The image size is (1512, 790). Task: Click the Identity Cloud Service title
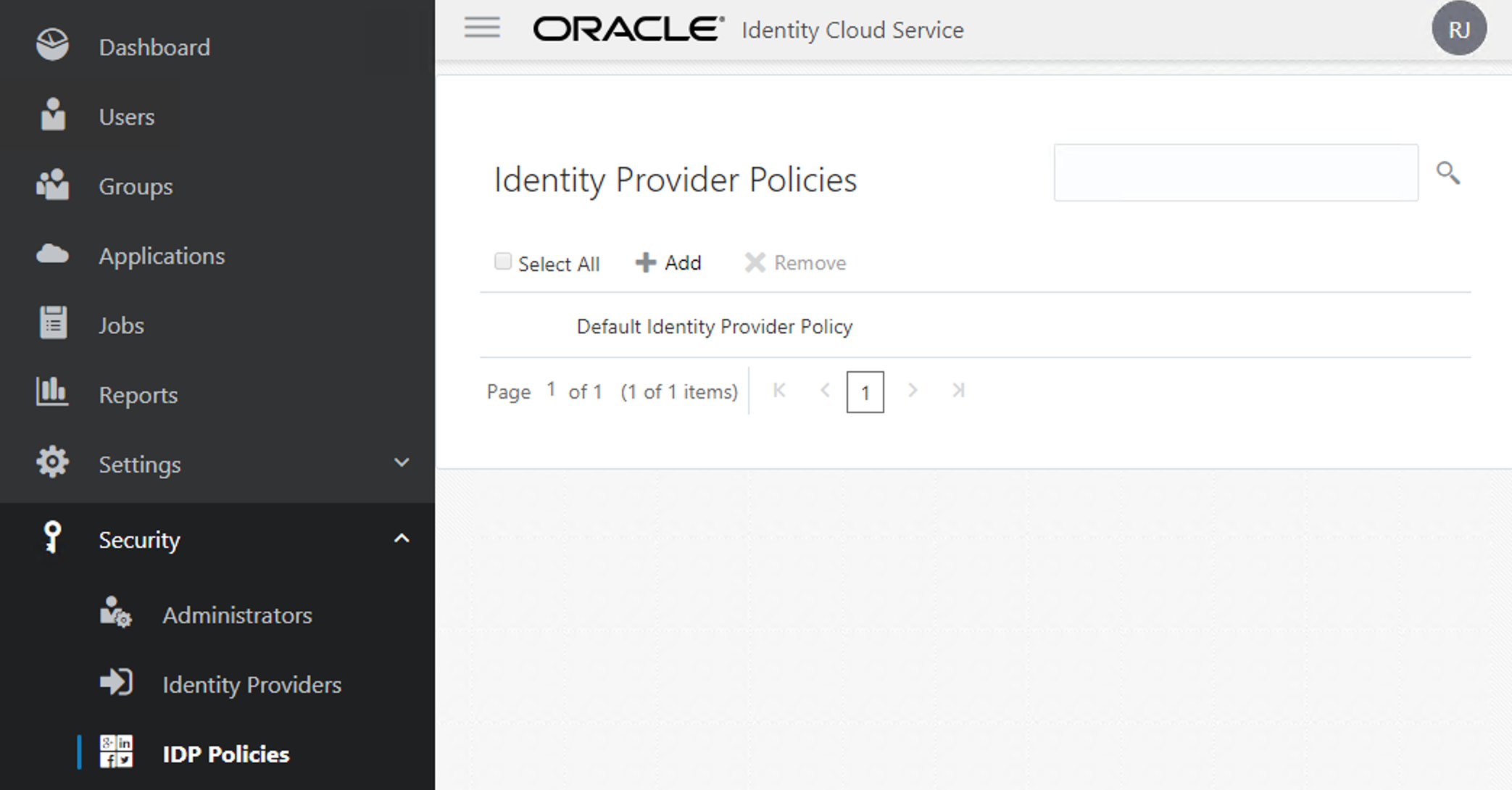click(852, 30)
